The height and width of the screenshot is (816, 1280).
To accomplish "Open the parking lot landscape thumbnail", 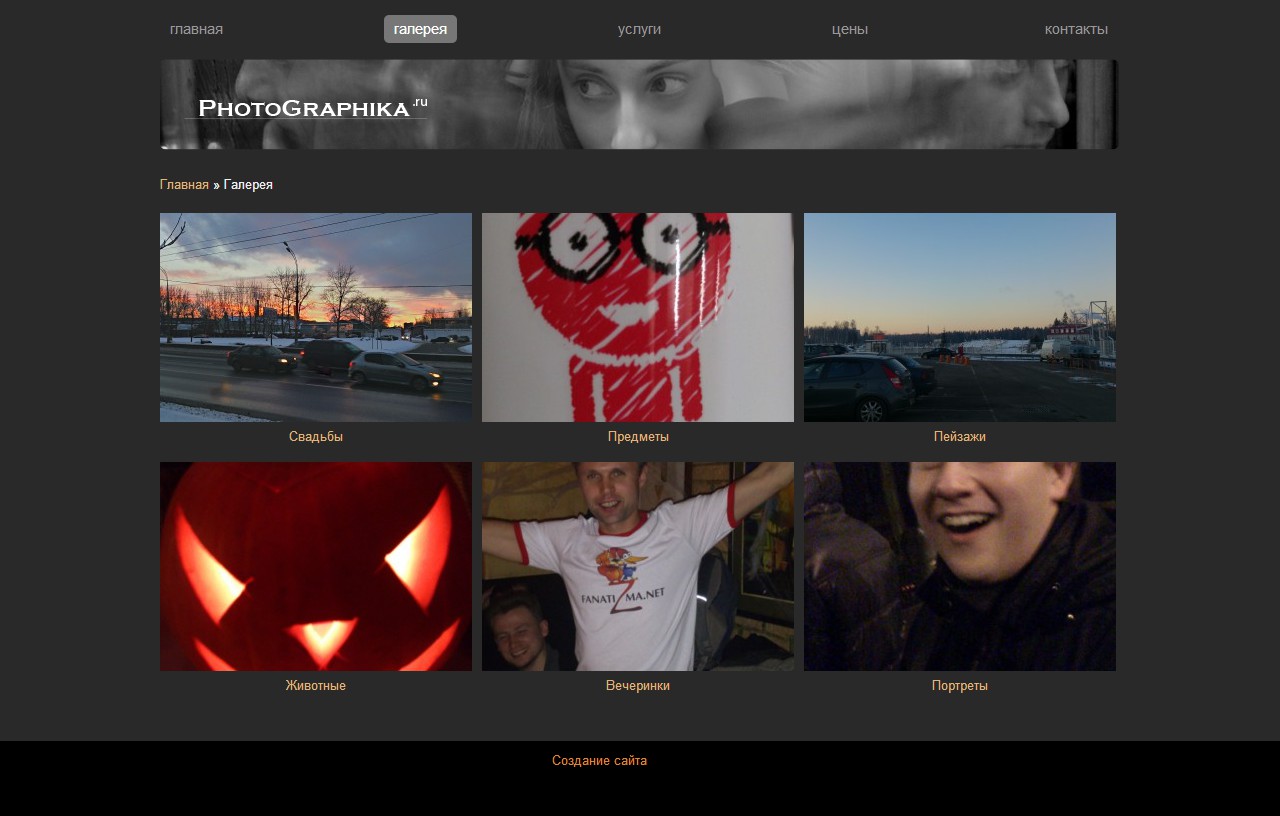I will 960,317.
